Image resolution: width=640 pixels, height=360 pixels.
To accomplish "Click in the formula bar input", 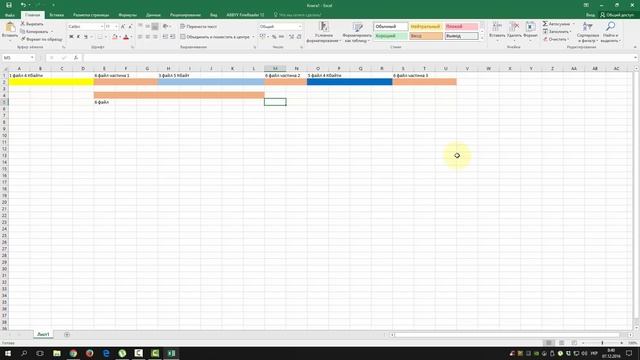I will 357,58.
